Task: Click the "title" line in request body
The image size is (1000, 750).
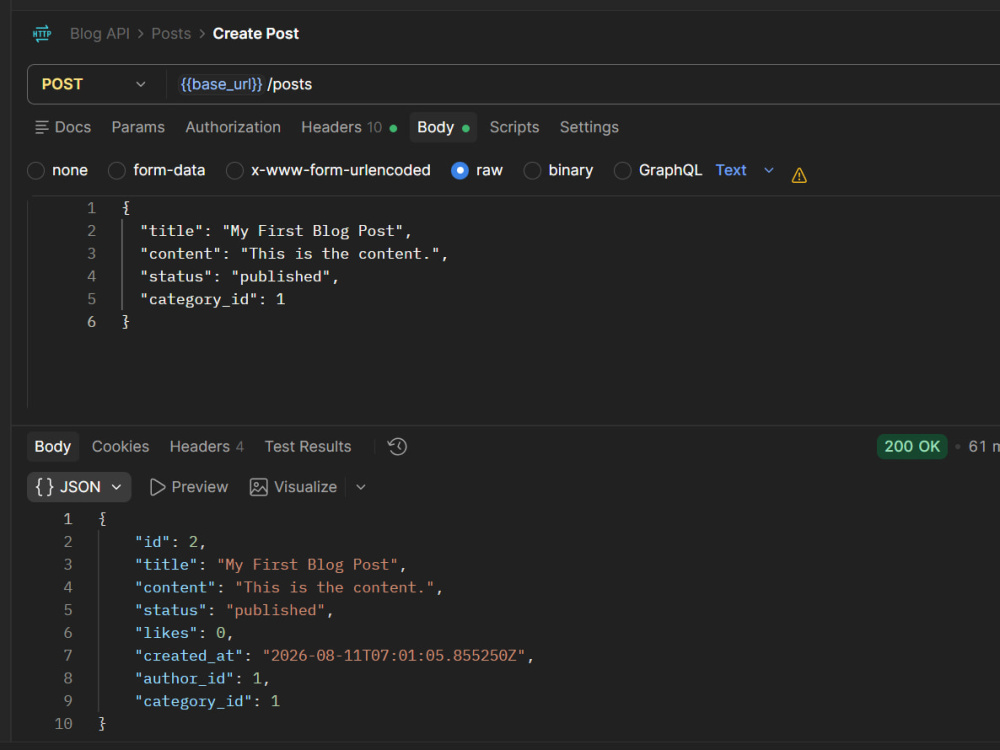Action: [276, 231]
